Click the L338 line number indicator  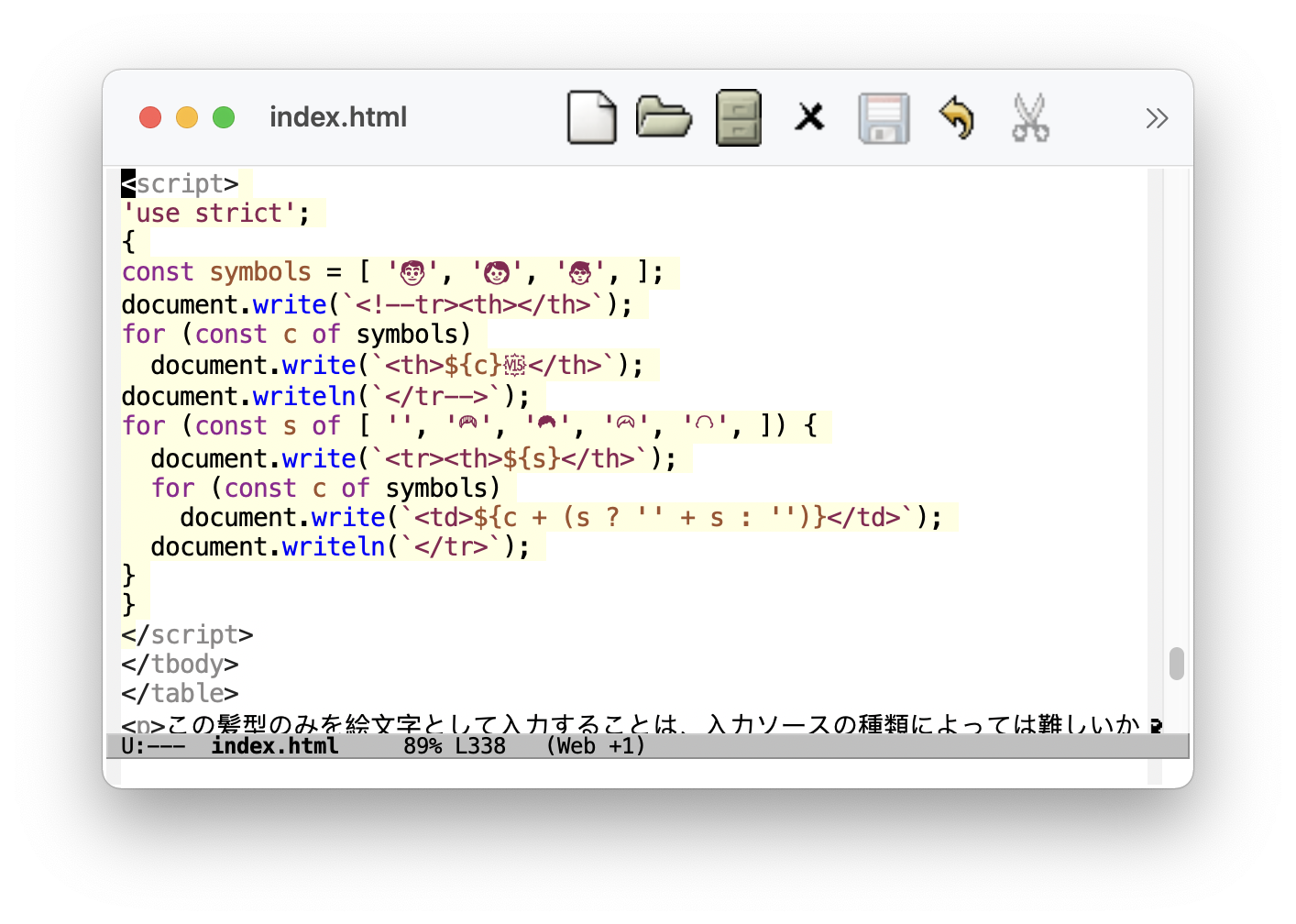tap(479, 746)
